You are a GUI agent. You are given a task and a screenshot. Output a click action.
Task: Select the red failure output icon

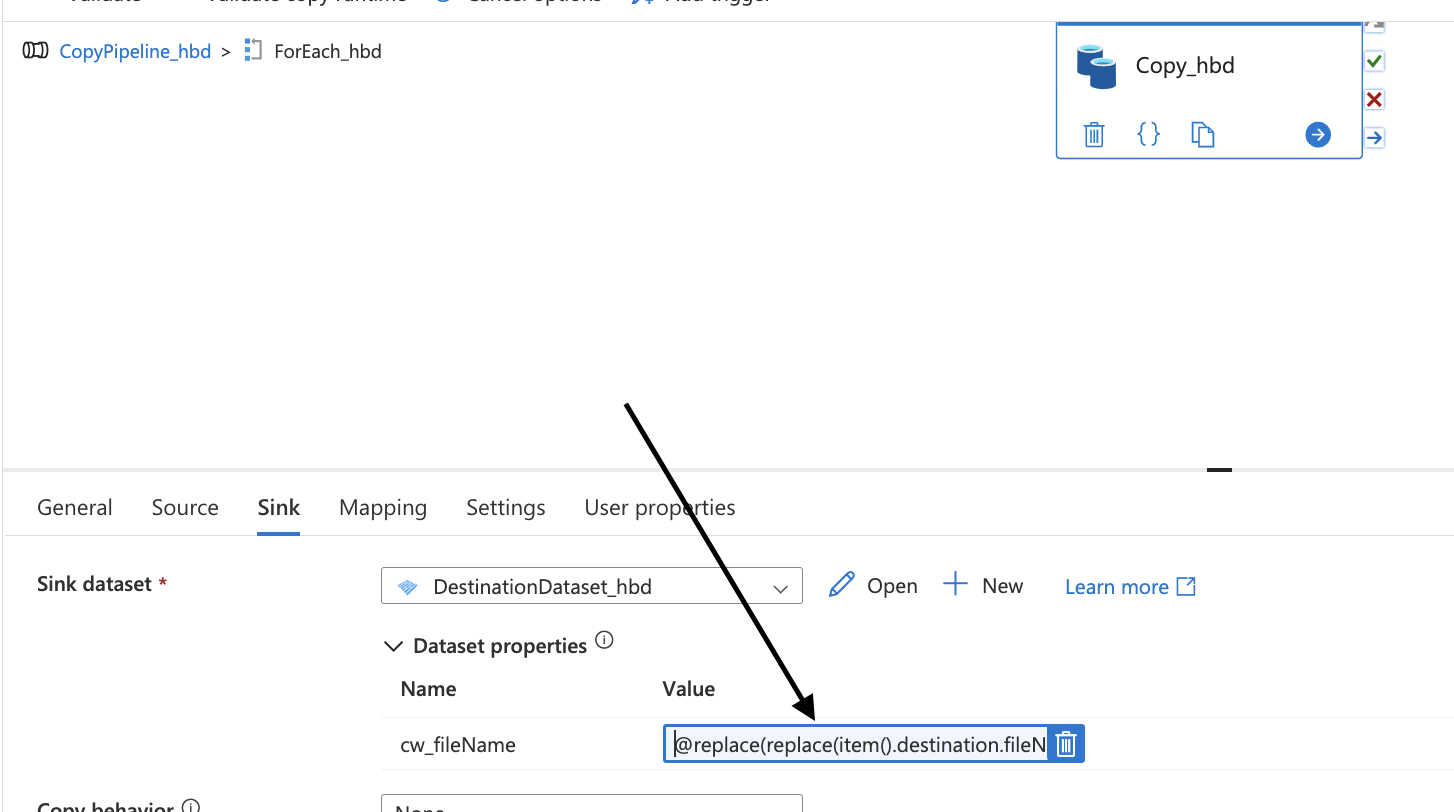click(1373, 99)
